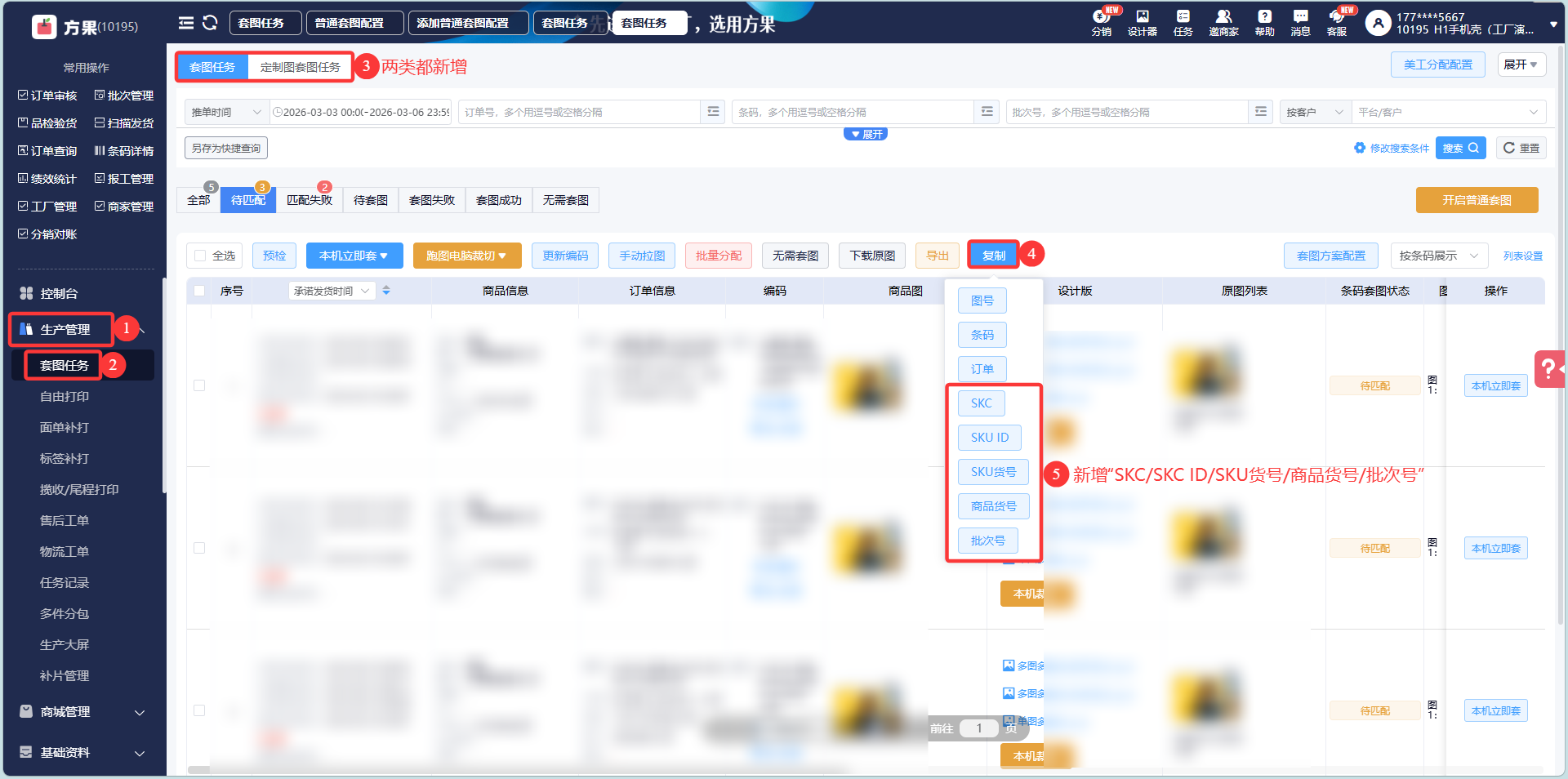Screen dimensions: 1568x779
Task: Select the 待套图 status tab
Action: [x=371, y=200]
